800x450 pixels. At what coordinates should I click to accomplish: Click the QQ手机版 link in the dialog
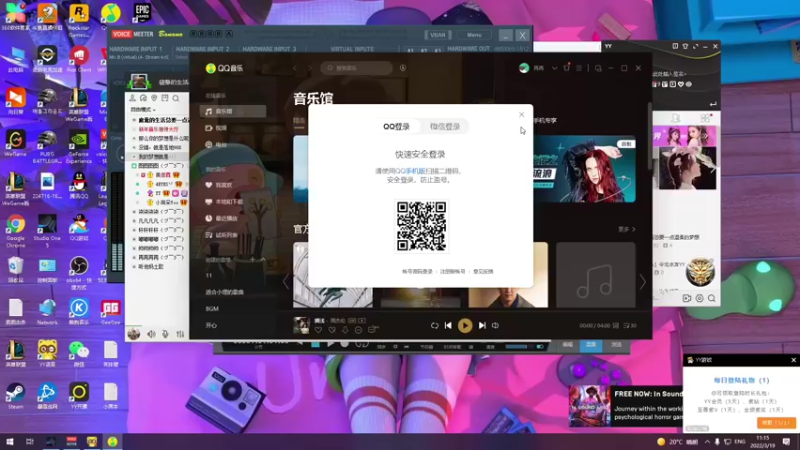410,171
